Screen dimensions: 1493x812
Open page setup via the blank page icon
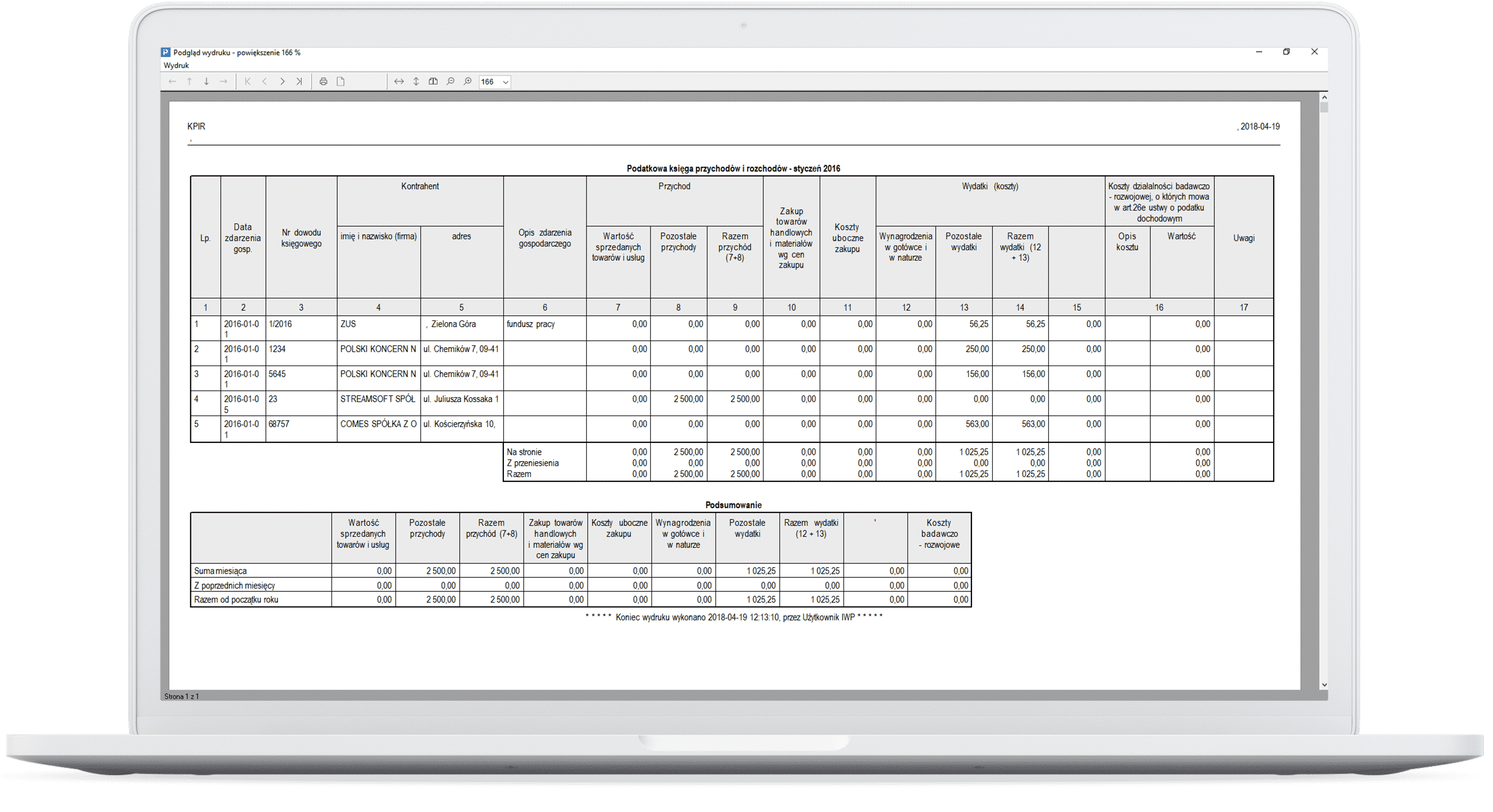click(x=341, y=82)
